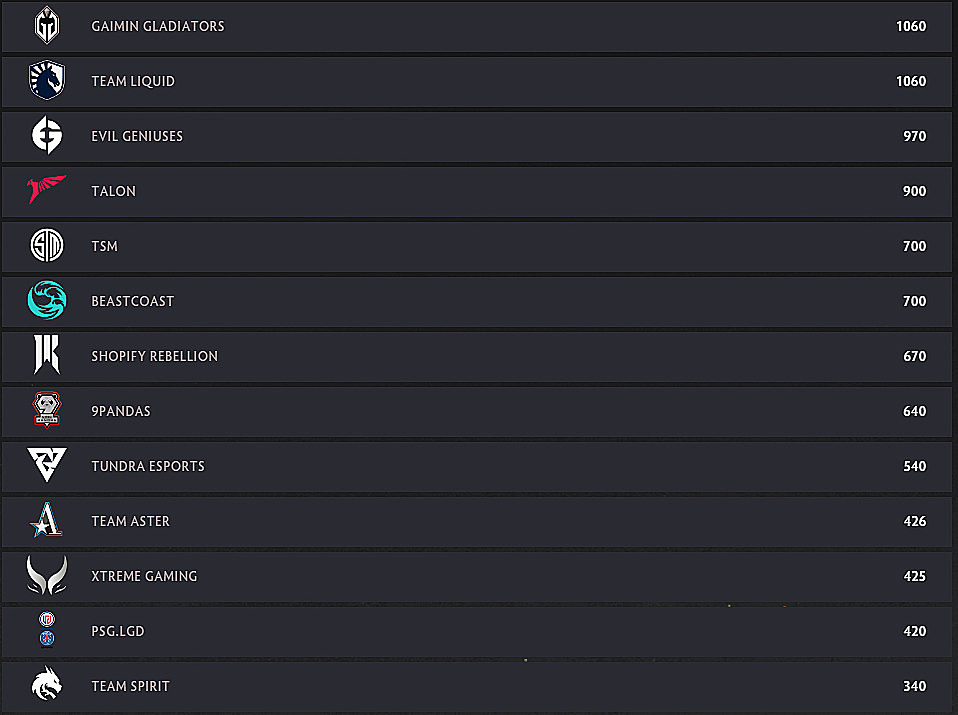
Task: Click Gaimin Gladiators' 1060 points value
Action: (911, 26)
